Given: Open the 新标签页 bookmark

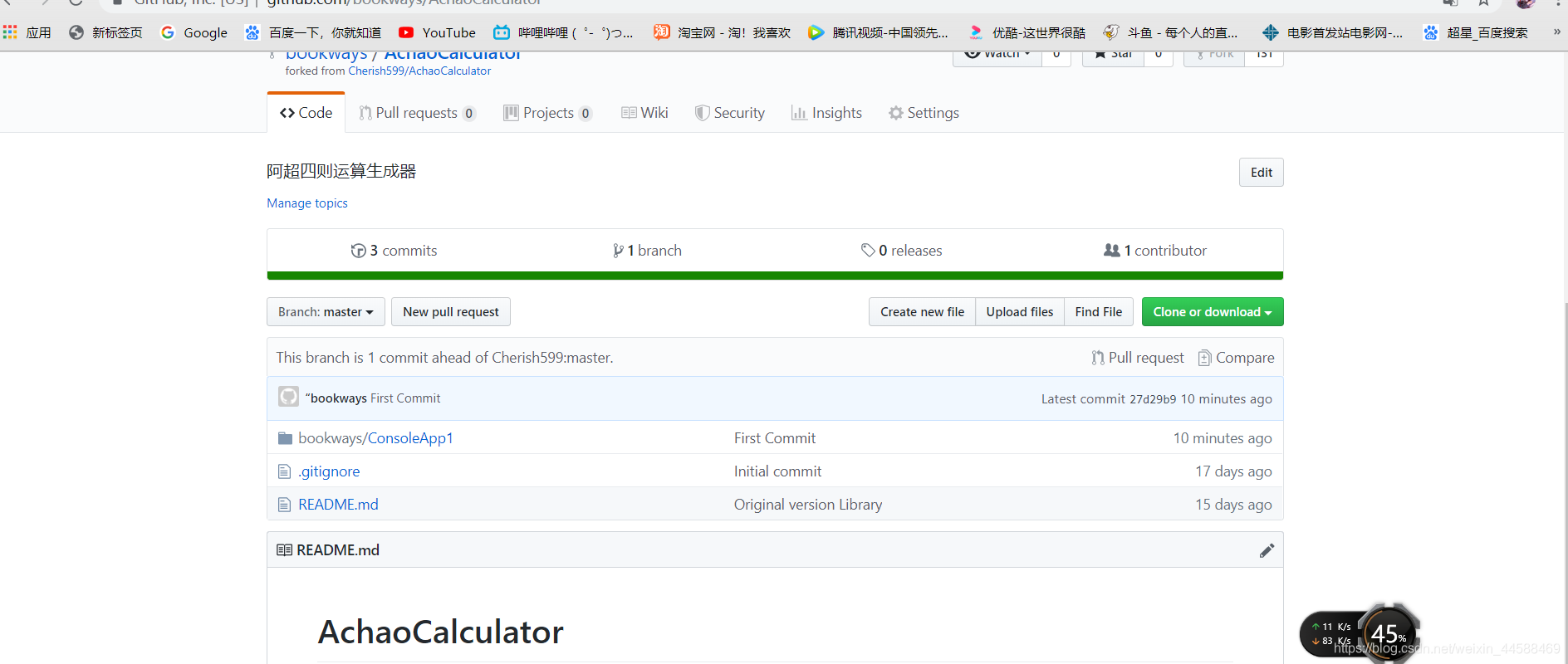Looking at the screenshot, I should tap(106, 32).
